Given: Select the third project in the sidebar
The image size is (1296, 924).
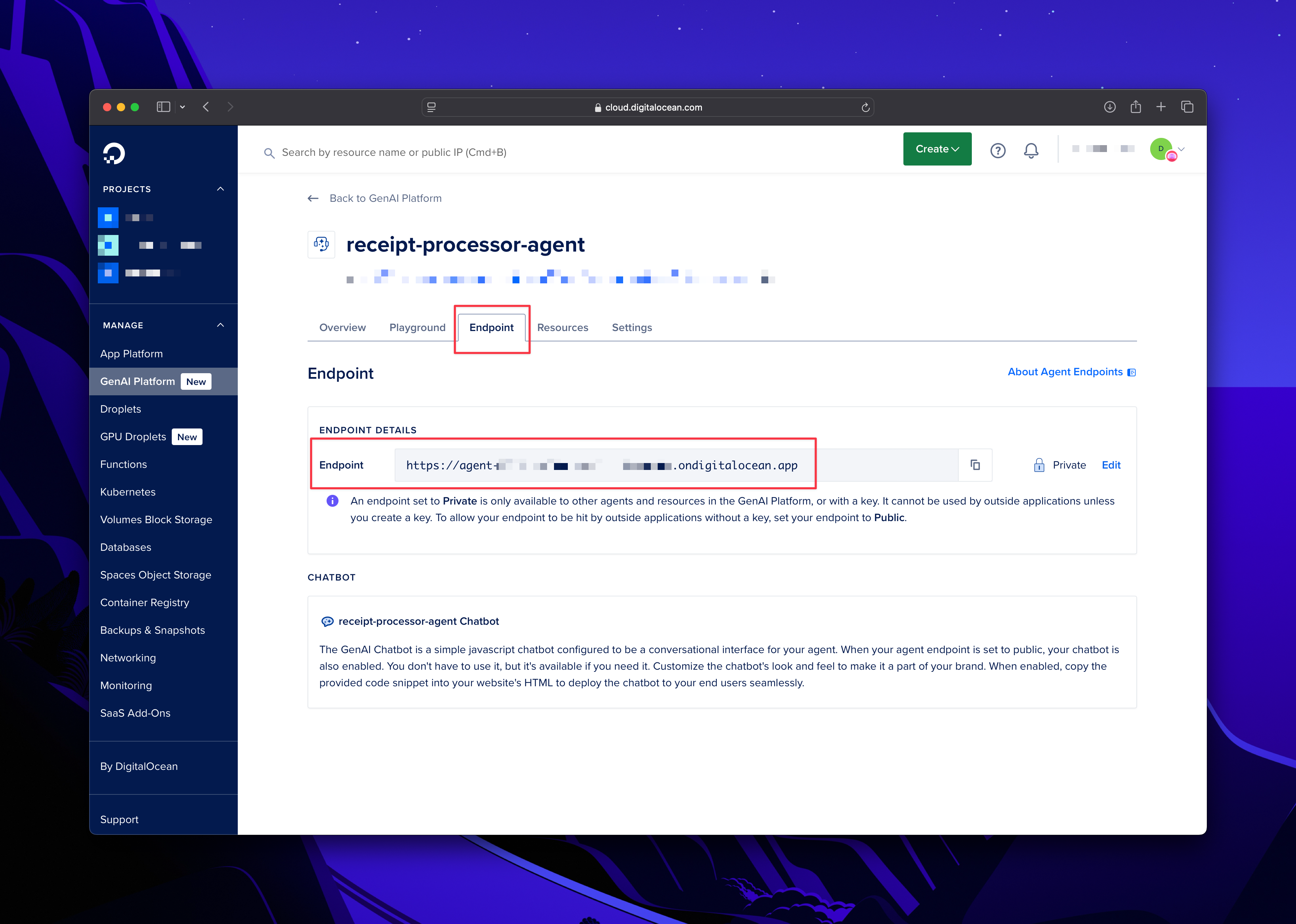Looking at the screenshot, I should click(139, 273).
